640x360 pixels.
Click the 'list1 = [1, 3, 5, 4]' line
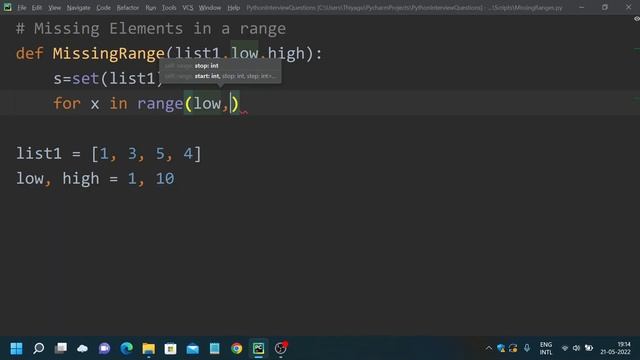coord(109,154)
